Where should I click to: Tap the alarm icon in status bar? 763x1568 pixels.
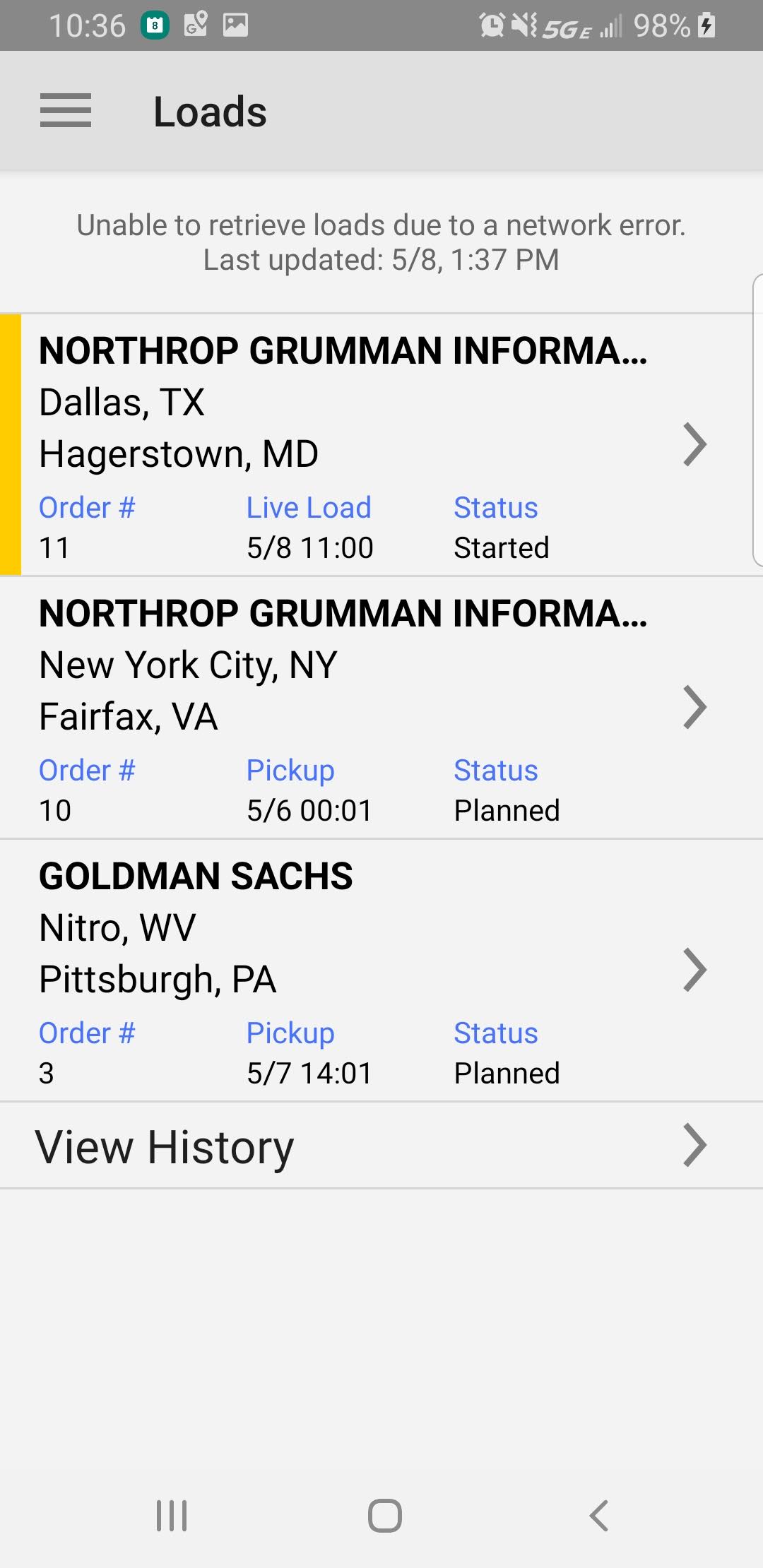coord(492,25)
